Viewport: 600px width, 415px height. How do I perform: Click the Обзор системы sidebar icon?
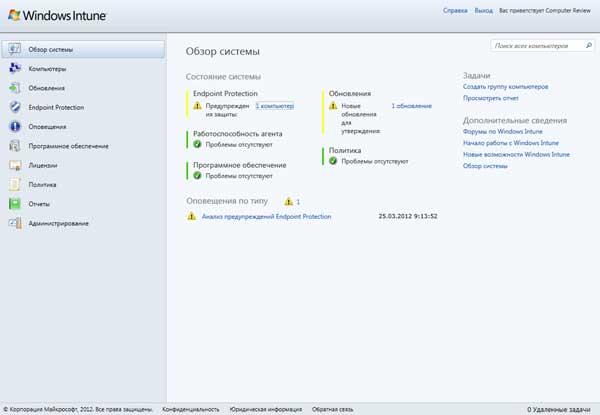point(15,49)
